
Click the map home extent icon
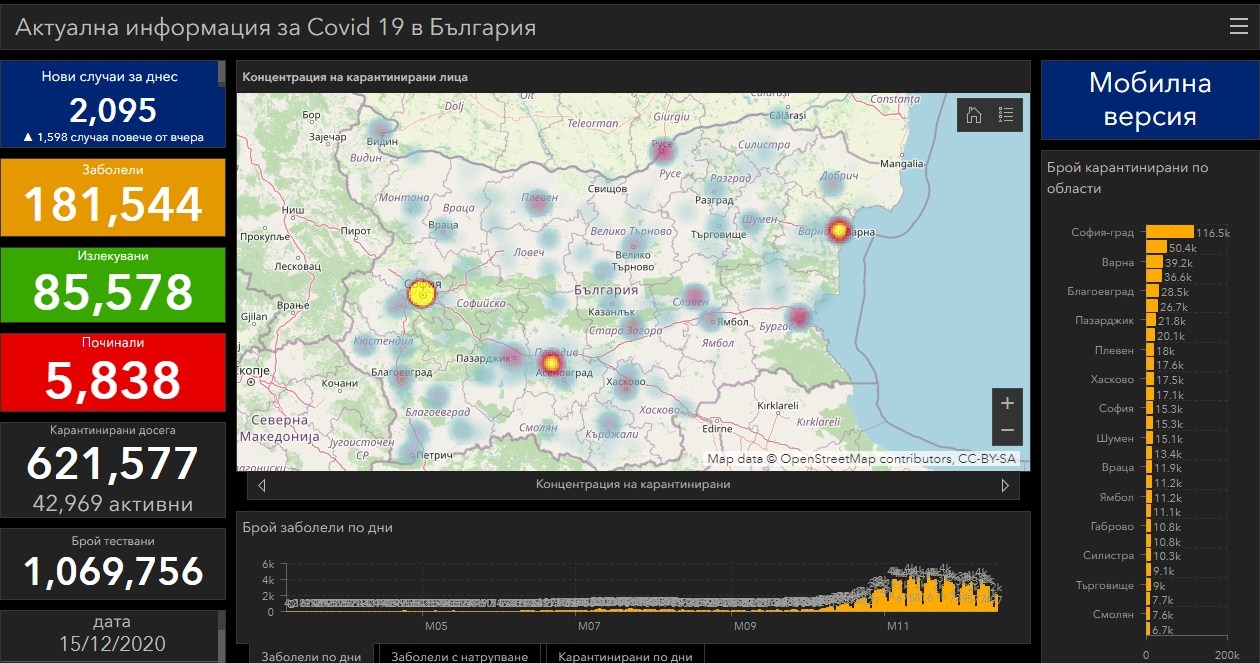tap(974, 115)
